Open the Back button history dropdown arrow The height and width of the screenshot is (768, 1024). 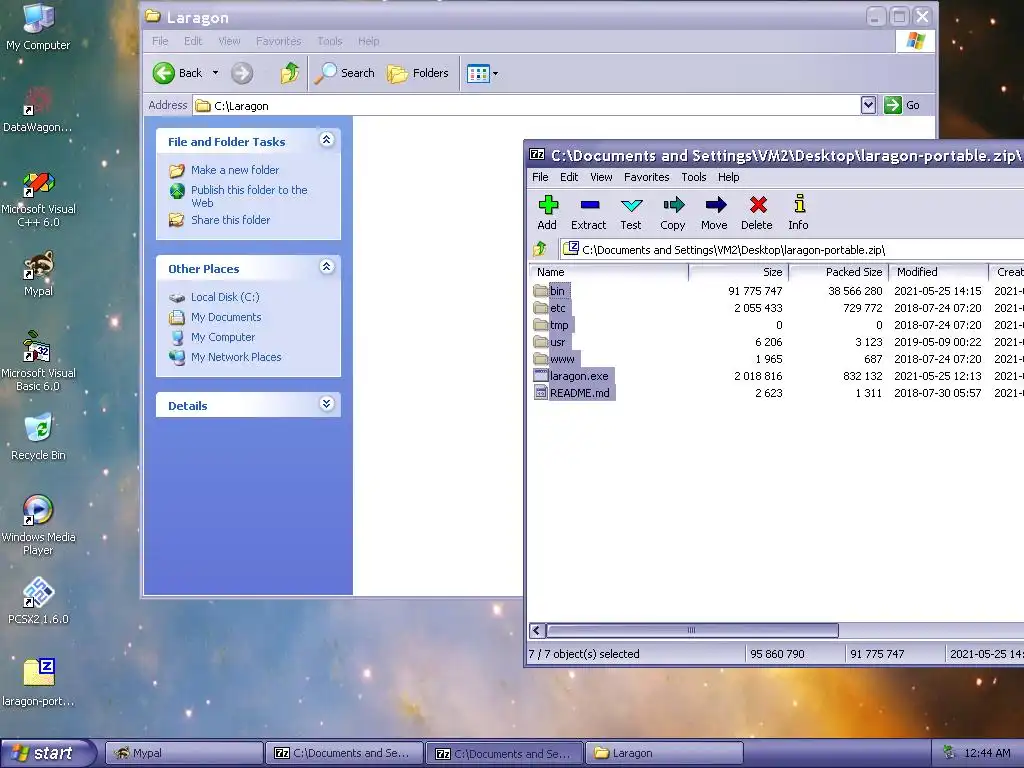coord(215,73)
